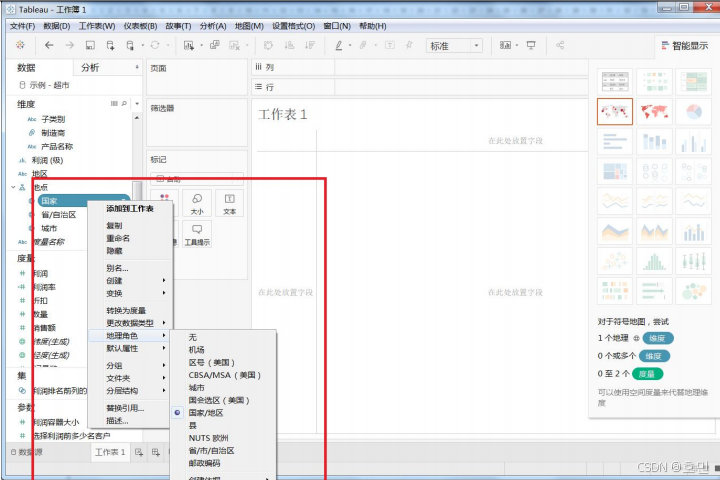Click the 智能显示 button
Screen dimensions: 720x480
pos(685,45)
